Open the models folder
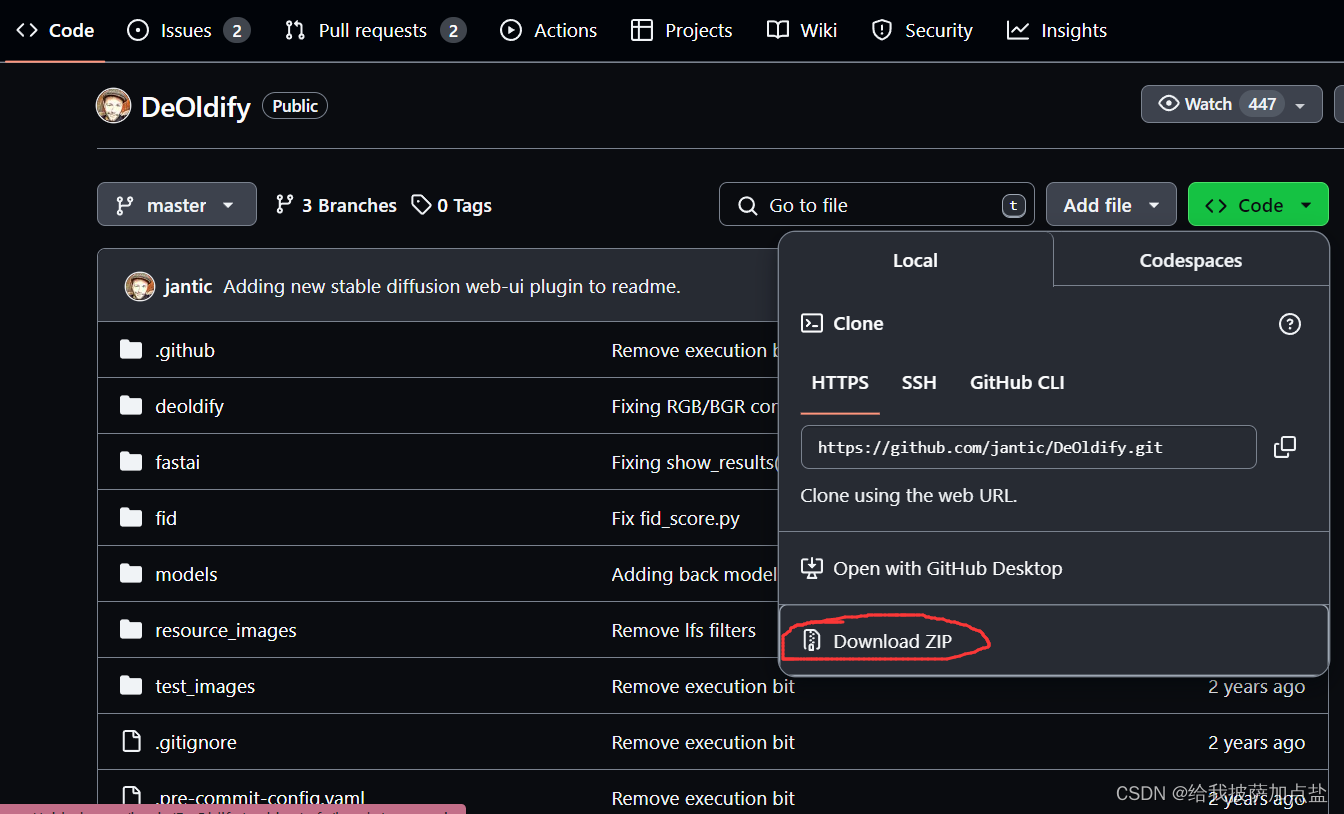The height and width of the screenshot is (814, 1344). [x=186, y=574]
